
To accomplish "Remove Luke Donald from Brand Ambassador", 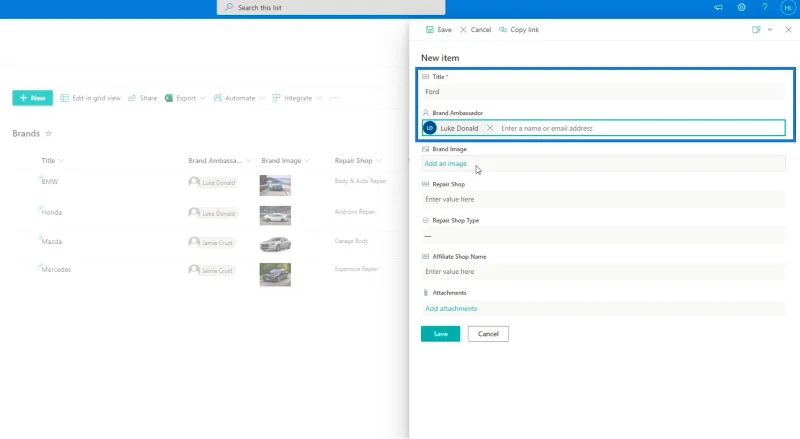I will 490,128.
